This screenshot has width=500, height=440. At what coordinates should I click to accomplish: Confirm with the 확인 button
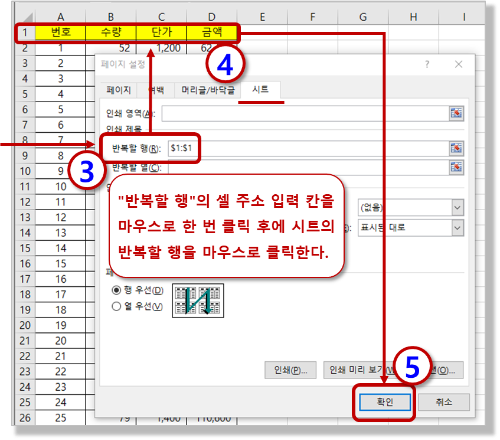point(385,402)
